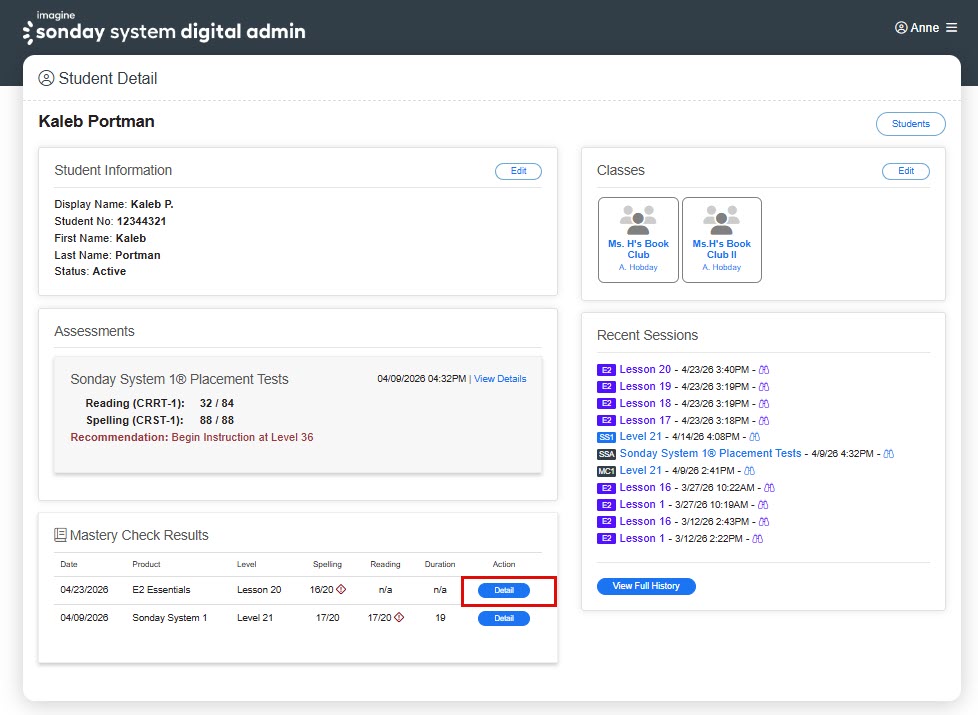Click A. Hobday under Ms. H's Book Club

click(x=638, y=267)
